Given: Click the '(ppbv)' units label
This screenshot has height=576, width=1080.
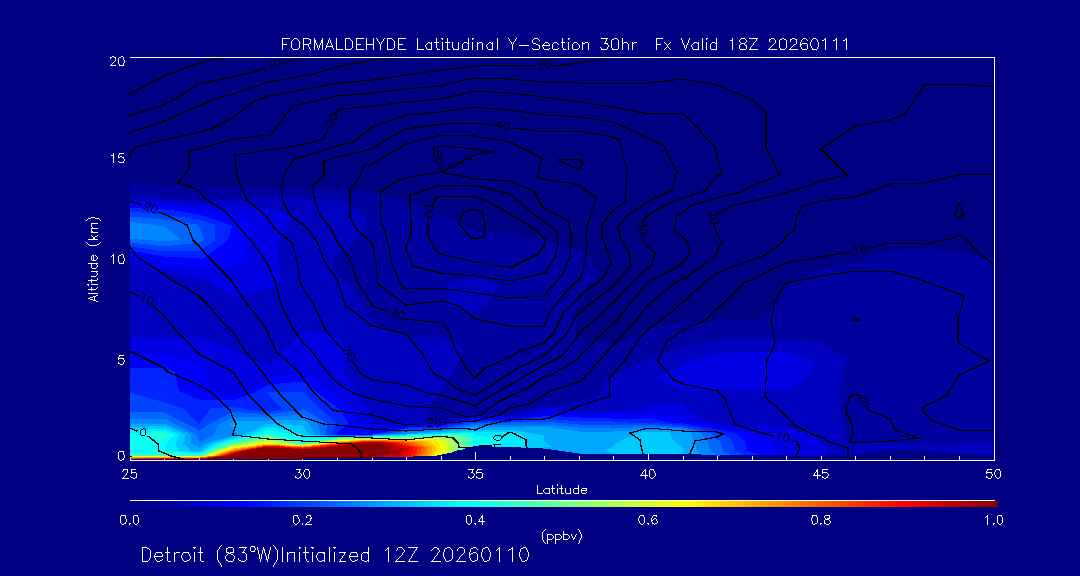Looking at the screenshot, I should [562, 535].
